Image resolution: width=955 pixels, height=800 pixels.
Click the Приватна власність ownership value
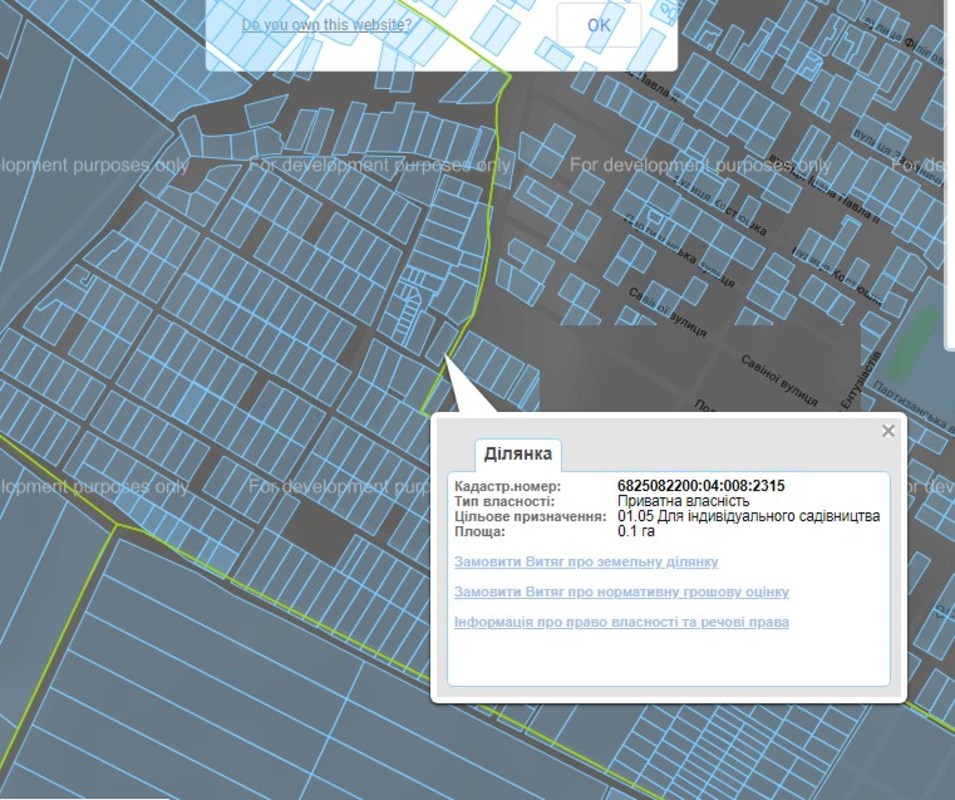pos(683,501)
